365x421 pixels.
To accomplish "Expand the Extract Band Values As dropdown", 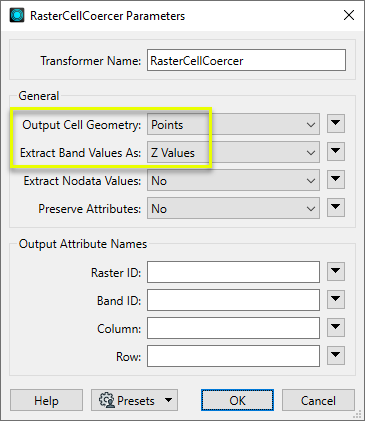I will 233,152.
